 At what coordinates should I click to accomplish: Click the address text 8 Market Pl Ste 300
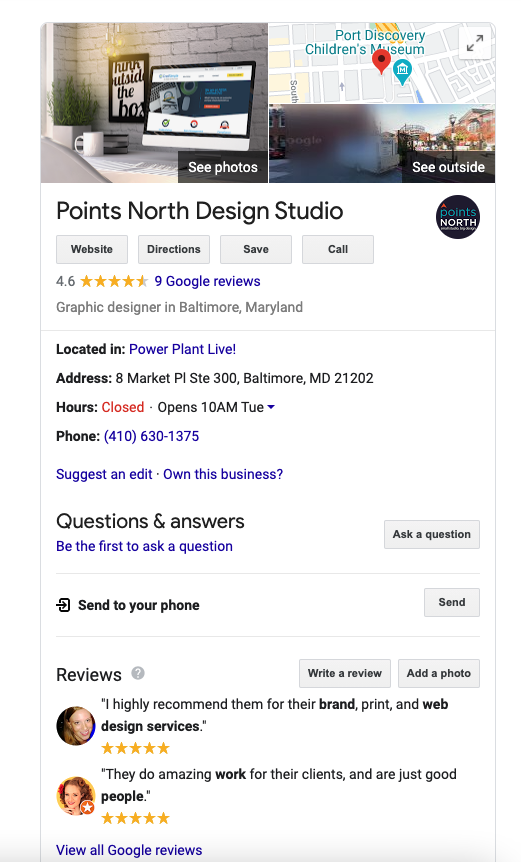click(245, 378)
